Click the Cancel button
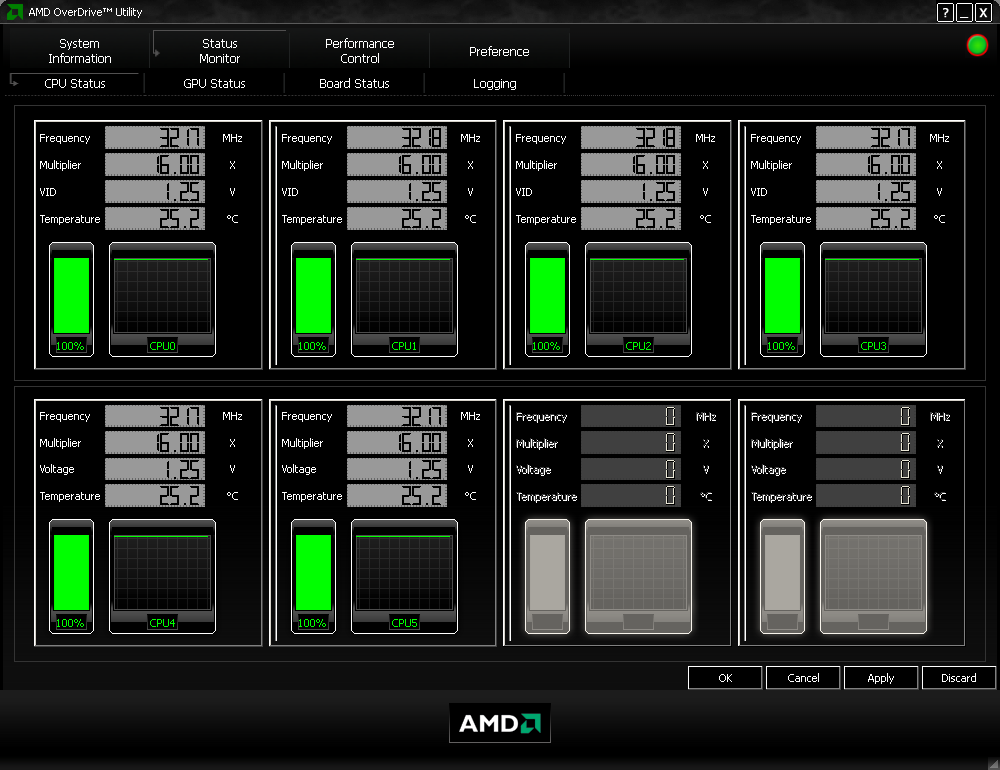 coord(803,678)
